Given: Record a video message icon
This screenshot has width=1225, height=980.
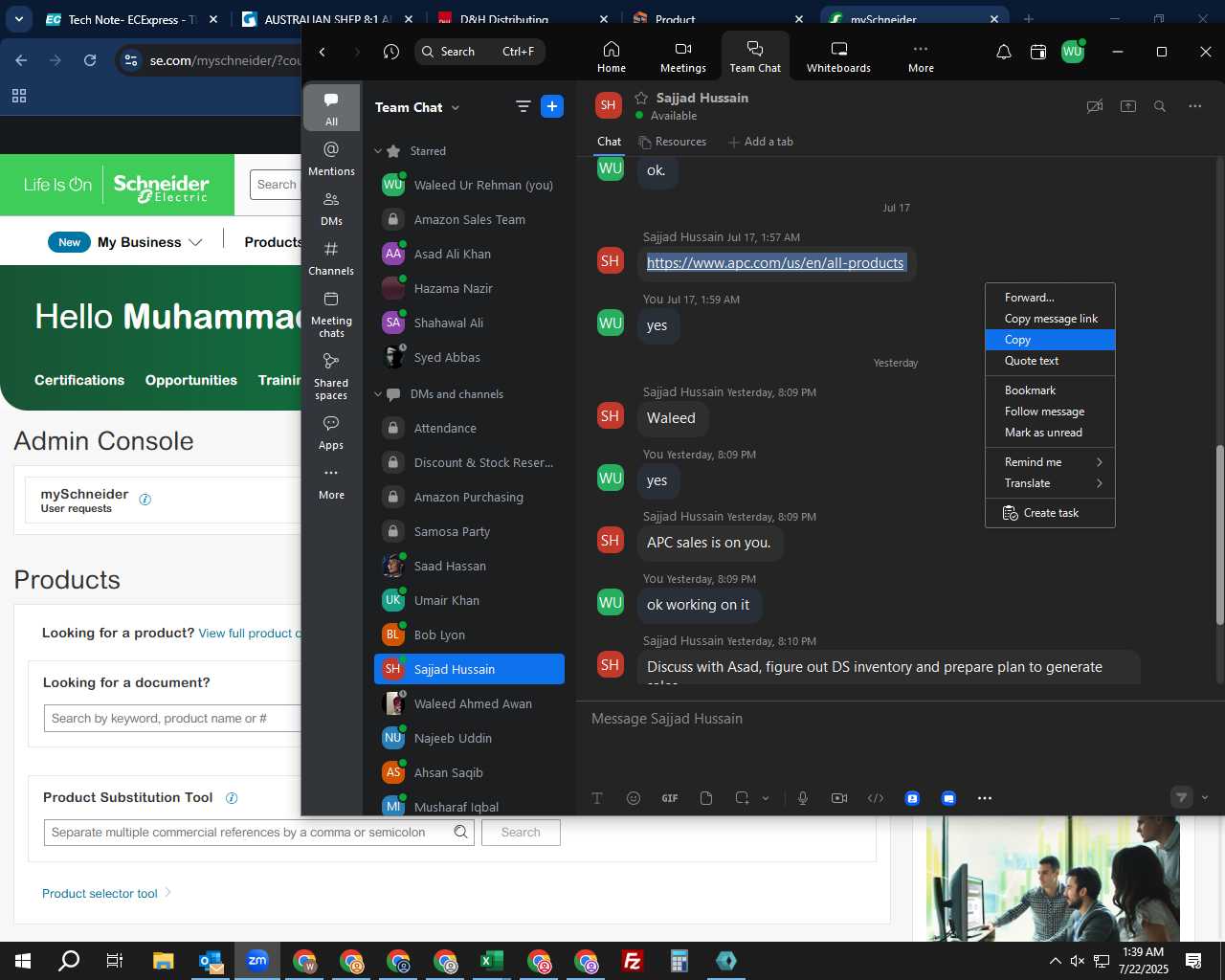Looking at the screenshot, I should point(839,798).
